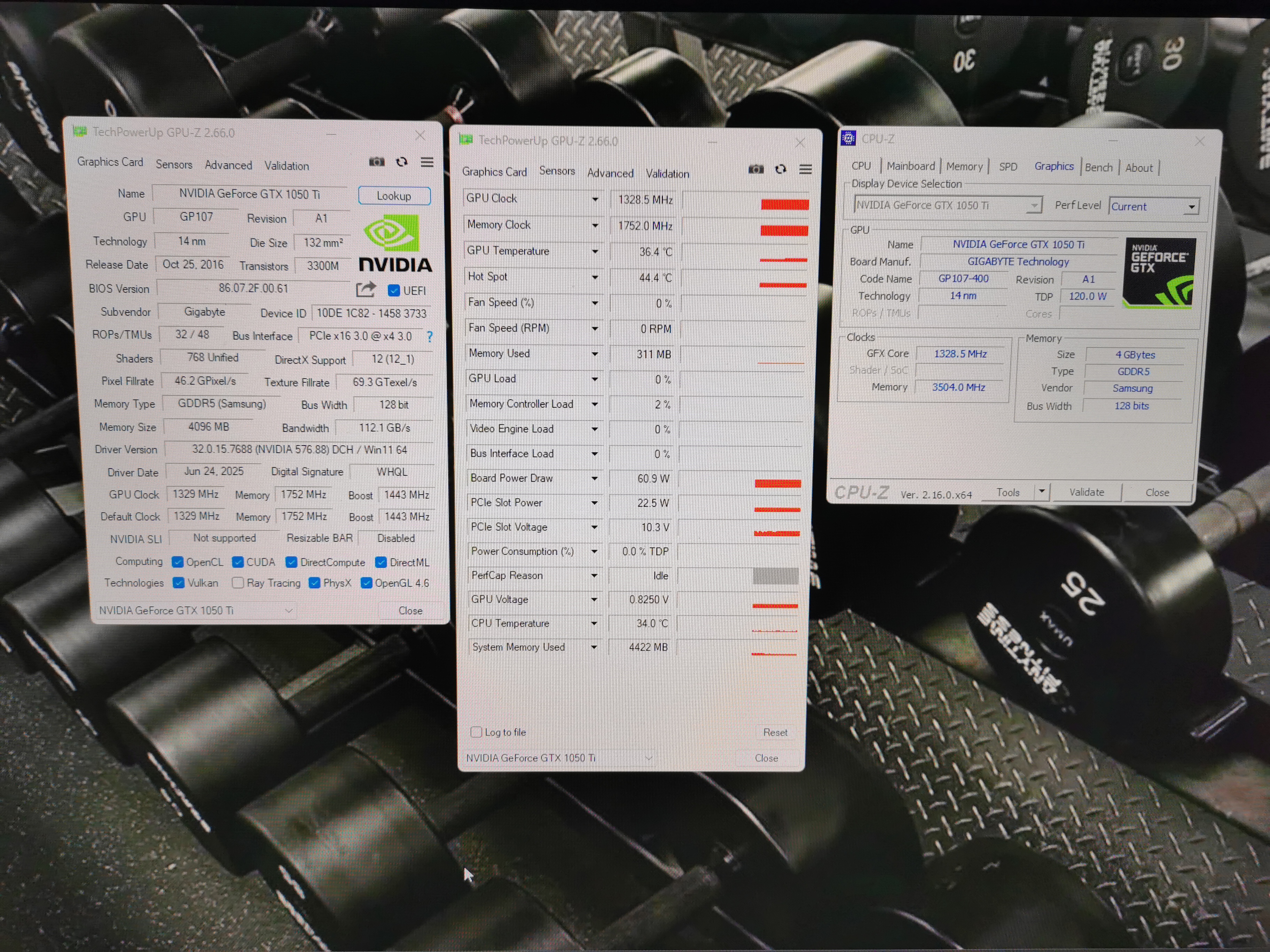Switch to Graphics Card tab in Sensors window
This screenshot has height=952, width=1270.
494,172
